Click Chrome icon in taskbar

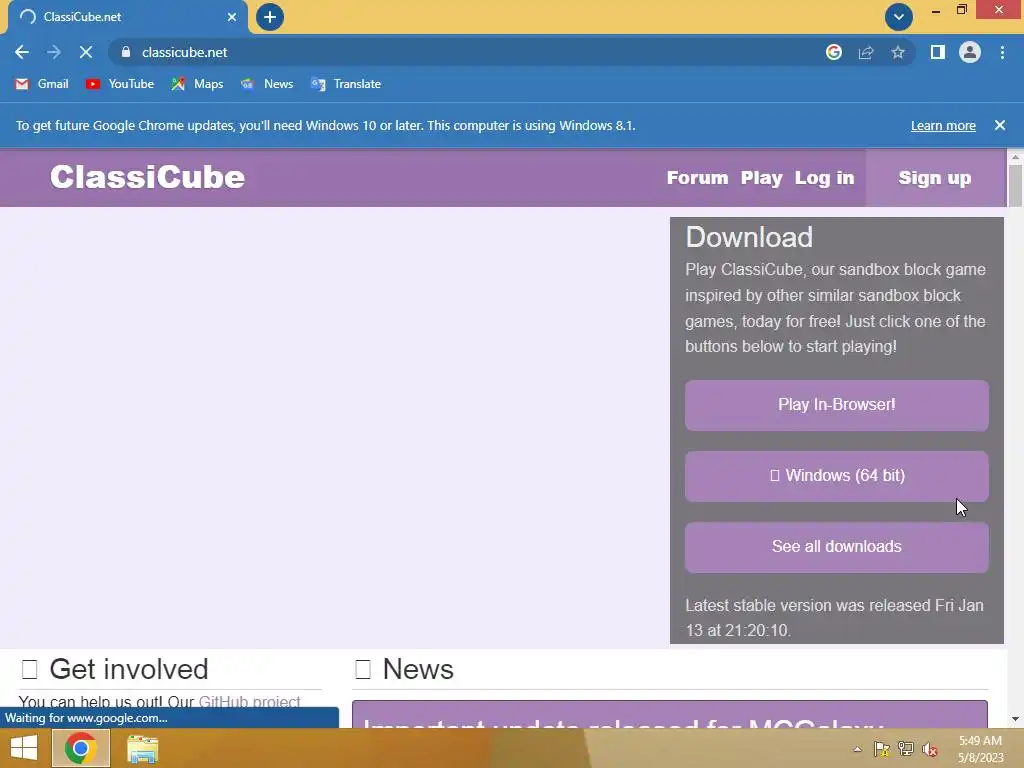[80, 748]
